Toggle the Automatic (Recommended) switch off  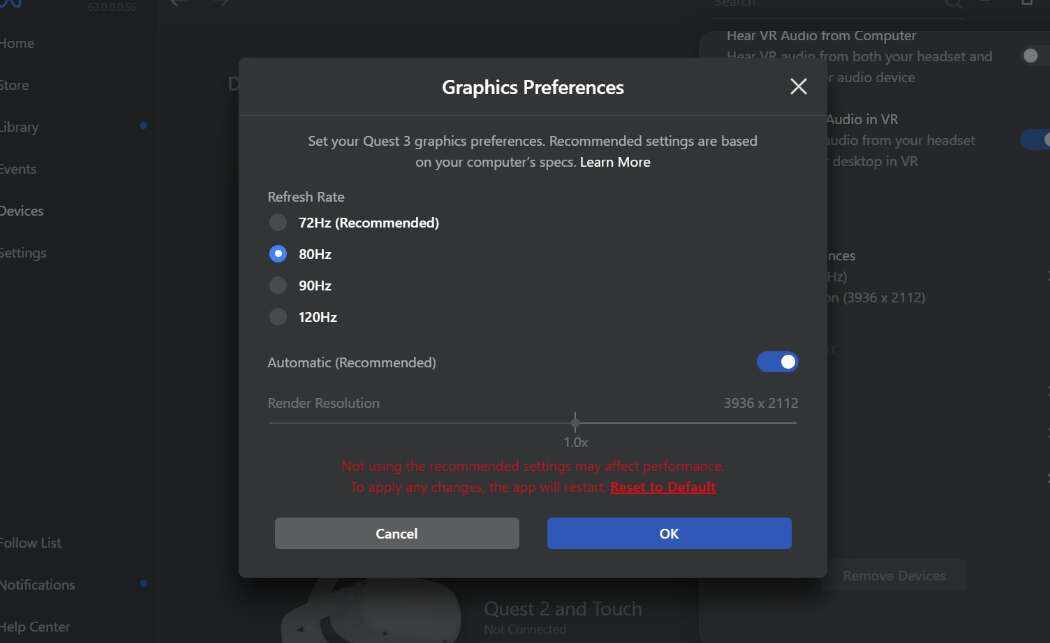[777, 362]
